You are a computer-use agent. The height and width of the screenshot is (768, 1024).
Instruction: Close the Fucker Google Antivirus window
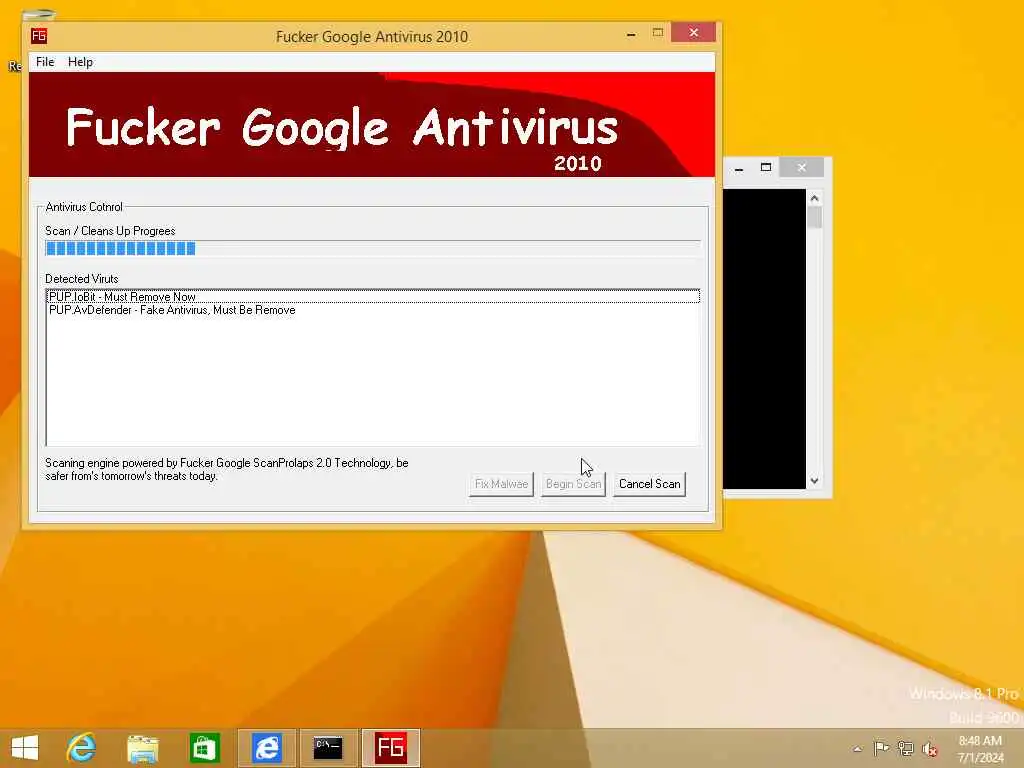694,33
